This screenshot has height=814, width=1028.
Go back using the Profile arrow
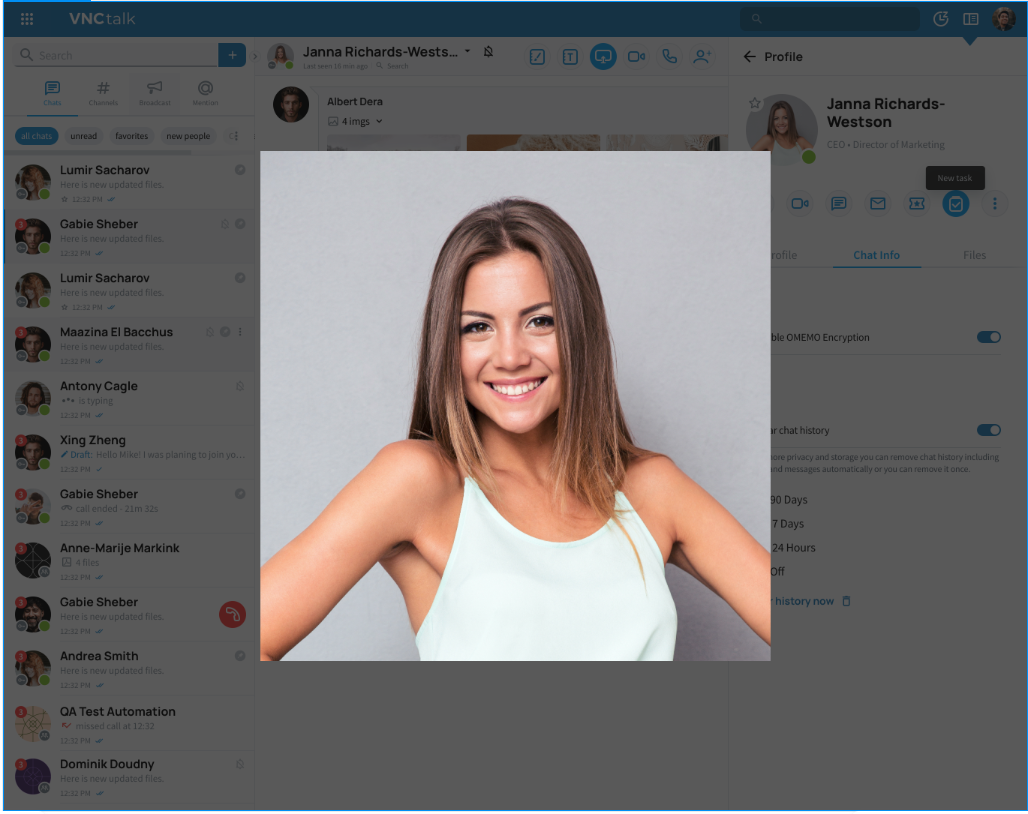(x=749, y=57)
